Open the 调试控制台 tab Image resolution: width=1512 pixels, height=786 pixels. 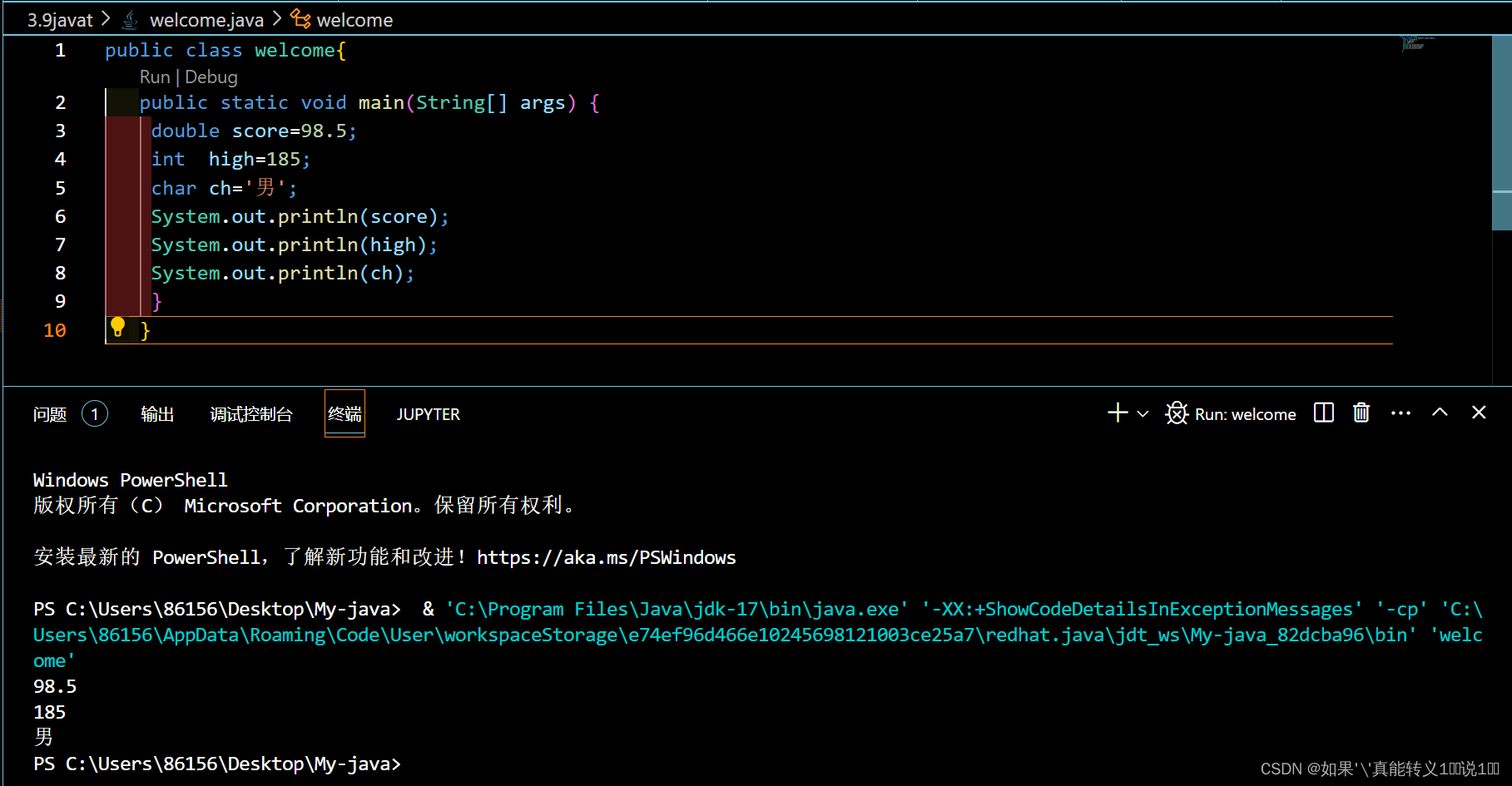251,414
